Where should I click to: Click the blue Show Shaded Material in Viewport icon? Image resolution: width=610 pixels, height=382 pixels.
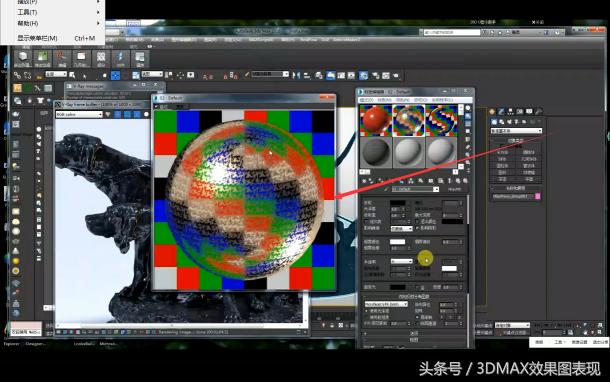(x=401, y=181)
